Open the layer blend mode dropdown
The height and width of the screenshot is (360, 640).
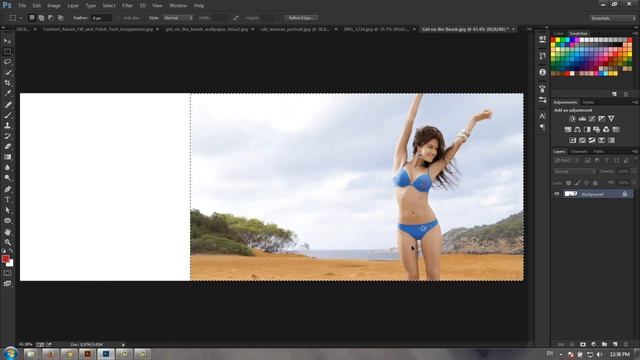coord(574,172)
